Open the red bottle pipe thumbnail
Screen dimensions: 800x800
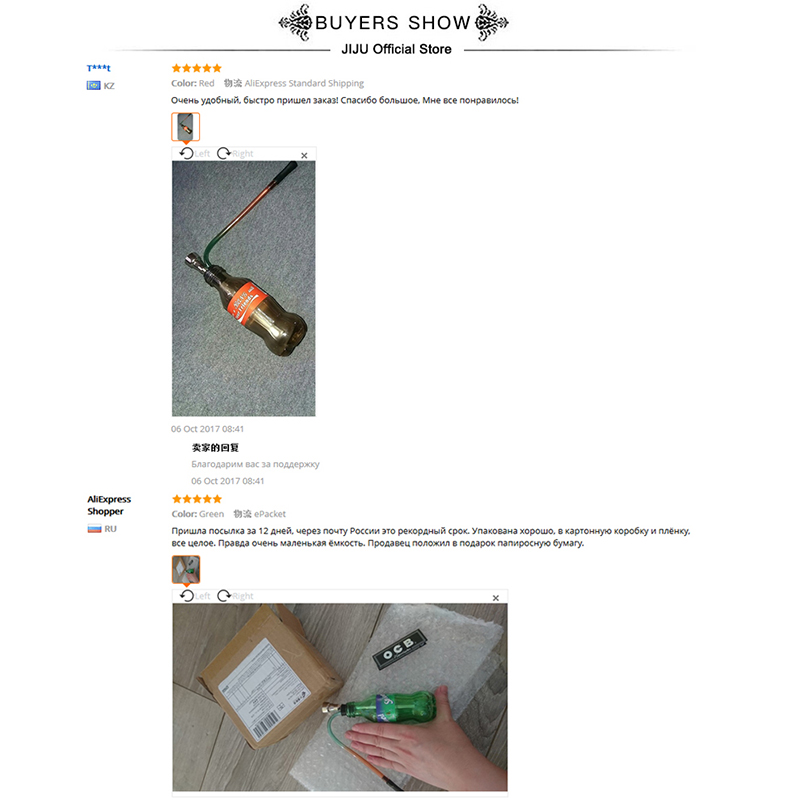click(x=185, y=127)
